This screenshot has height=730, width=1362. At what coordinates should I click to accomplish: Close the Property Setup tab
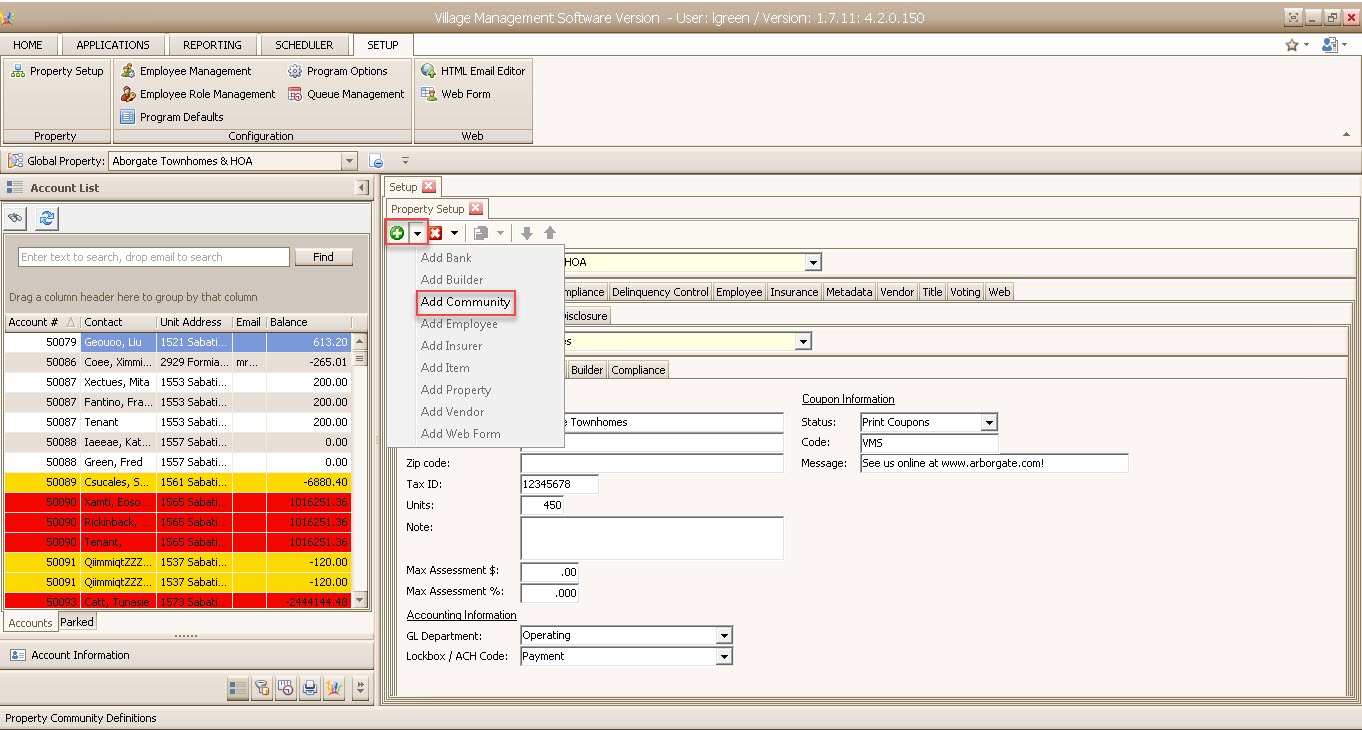[476, 208]
